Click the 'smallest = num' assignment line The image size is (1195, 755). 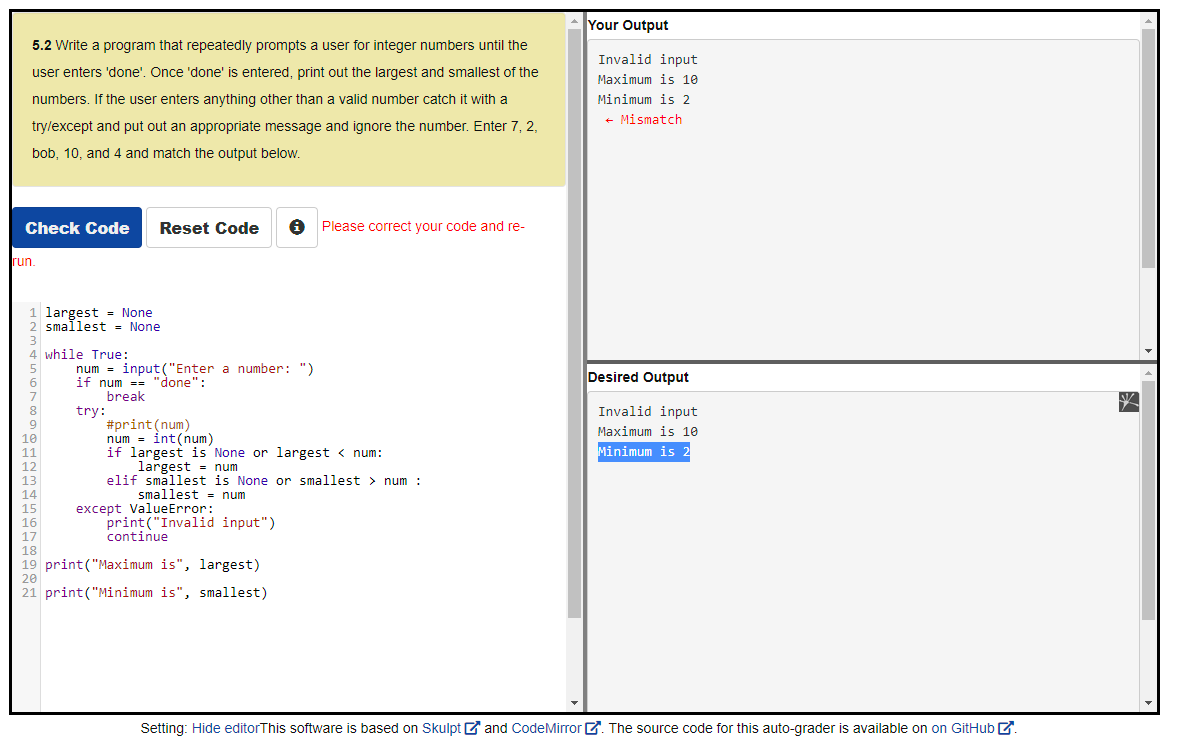(x=191, y=494)
